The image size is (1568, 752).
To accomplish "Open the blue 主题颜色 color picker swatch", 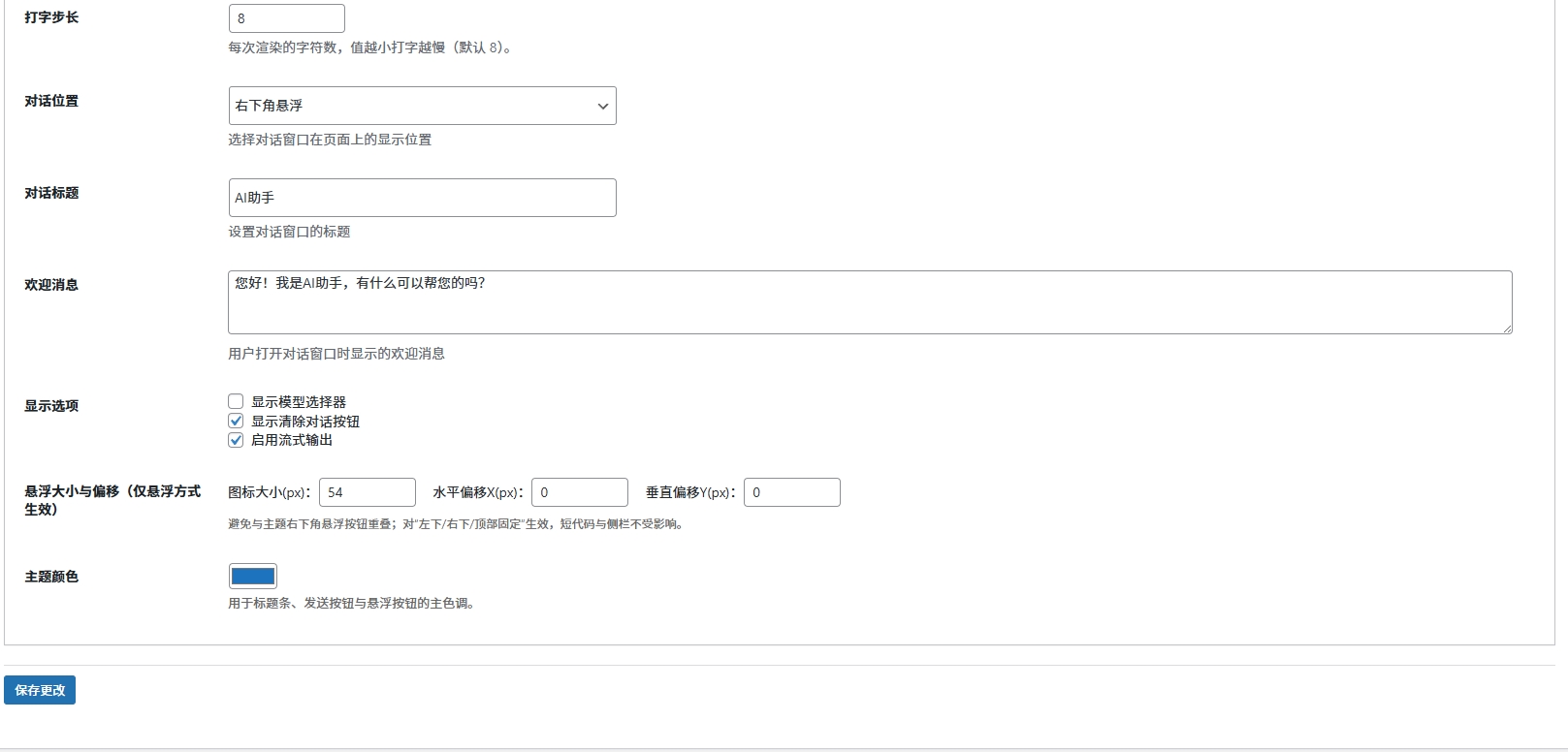I will tap(253, 577).
